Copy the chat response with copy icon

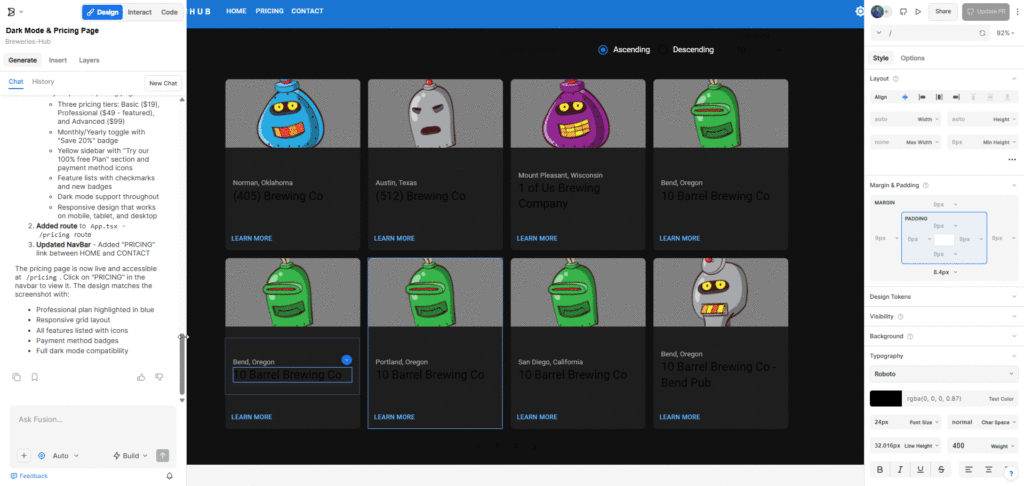[x=16, y=377]
